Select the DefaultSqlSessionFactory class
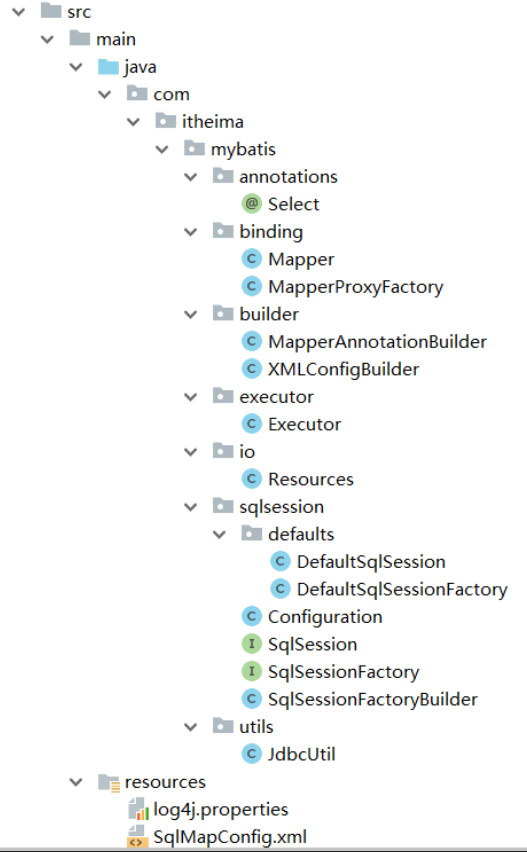Viewport: 527px width, 852px height. coord(402,589)
